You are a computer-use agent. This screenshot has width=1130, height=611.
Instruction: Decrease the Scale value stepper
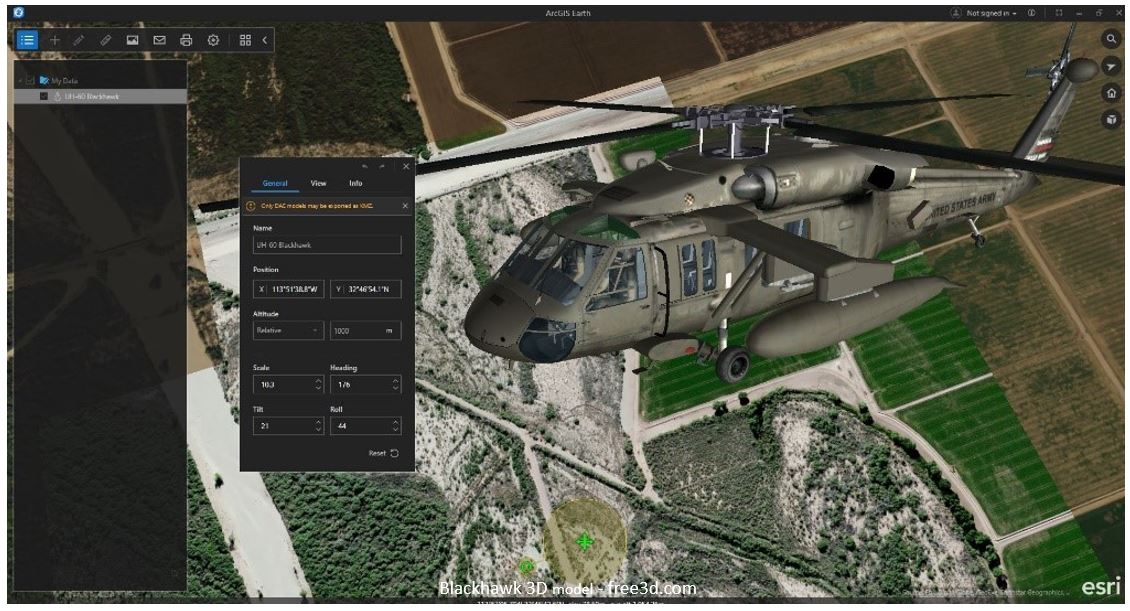tap(319, 389)
